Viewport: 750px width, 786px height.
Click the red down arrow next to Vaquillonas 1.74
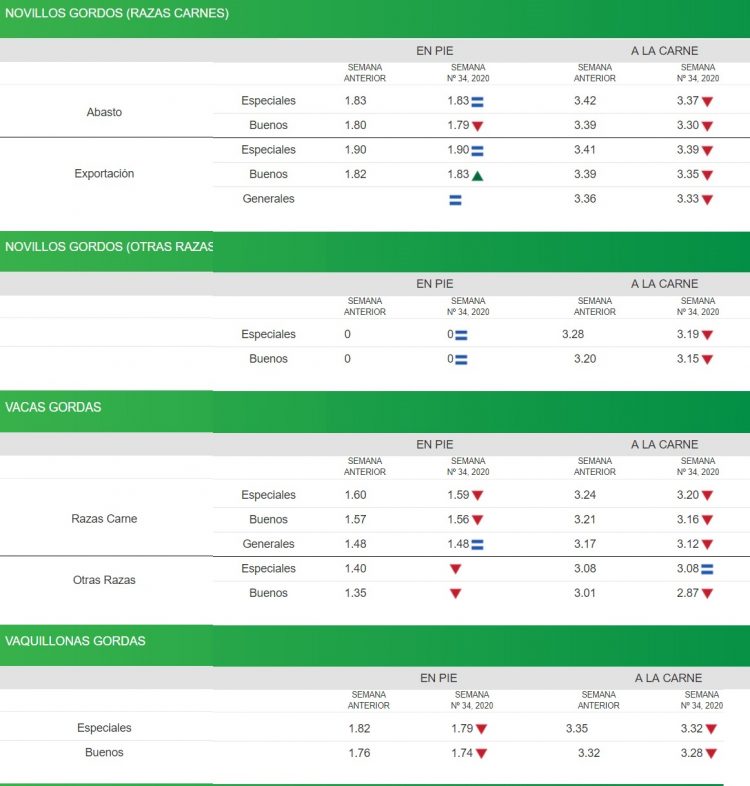pyautogui.click(x=481, y=754)
